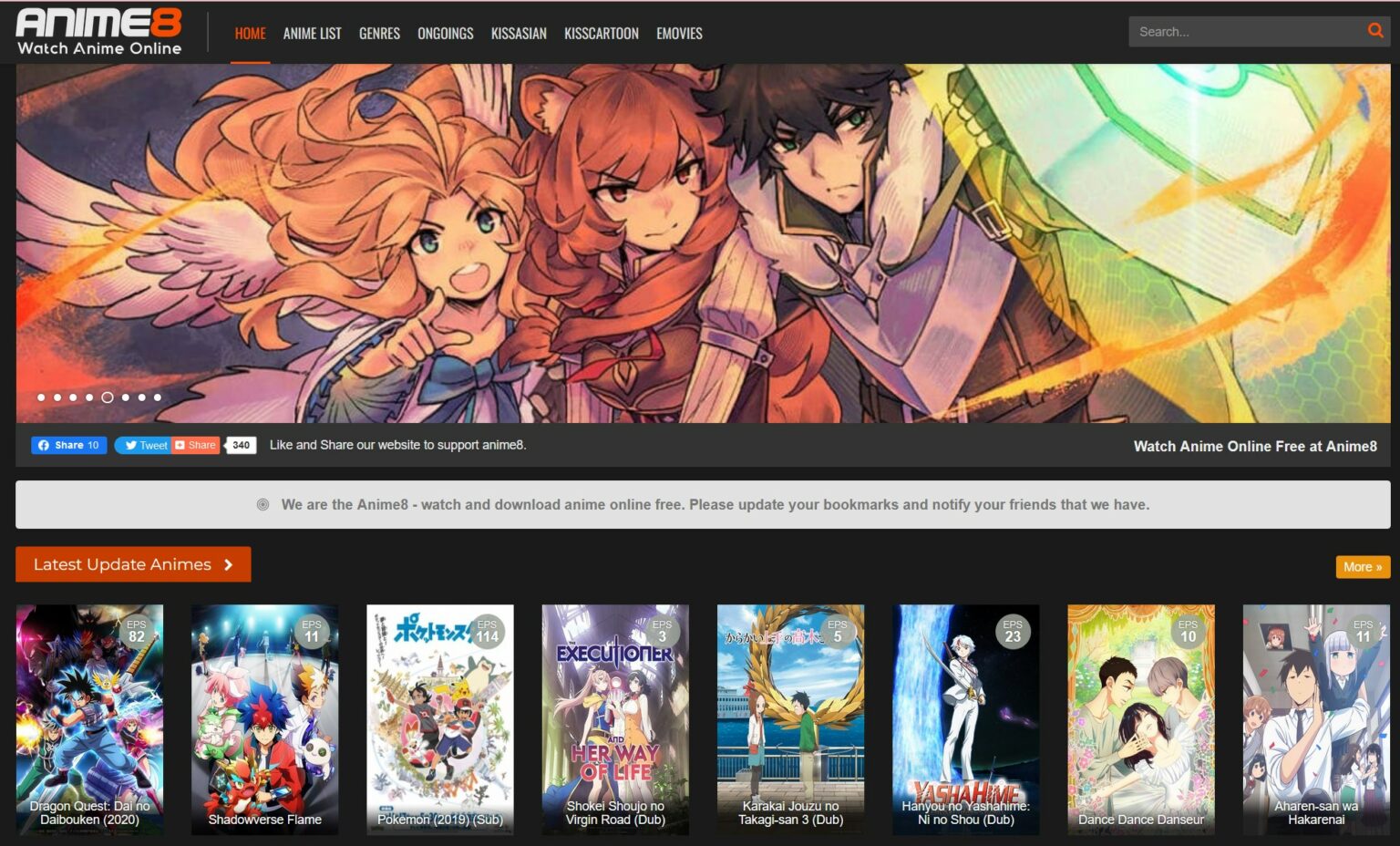Image resolution: width=1400 pixels, height=846 pixels.
Task: Click the Twitter Tweet button
Action: click(x=142, y=445)
